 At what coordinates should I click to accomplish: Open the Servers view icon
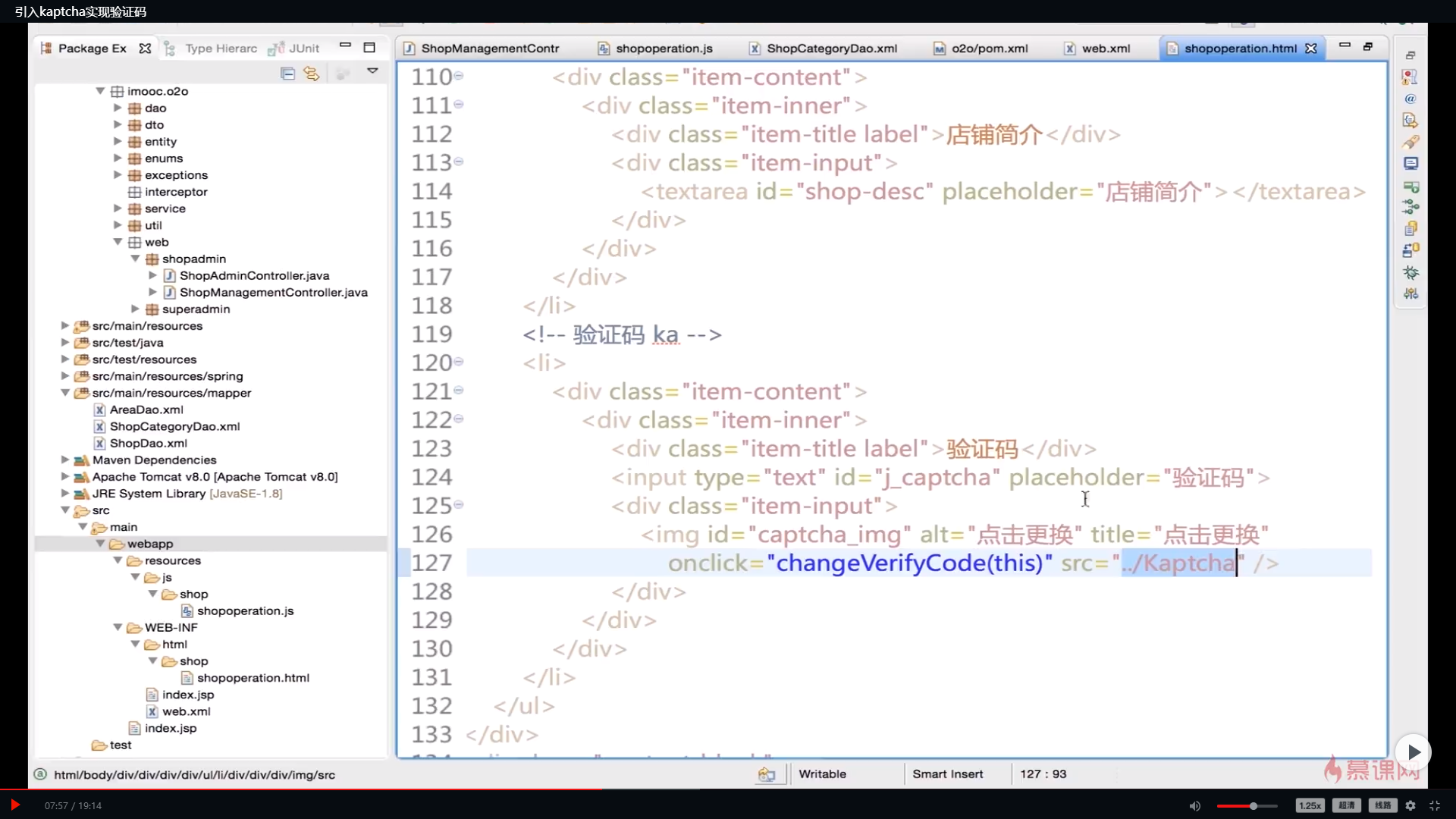pyautogui.click(x=1410, y=186)
